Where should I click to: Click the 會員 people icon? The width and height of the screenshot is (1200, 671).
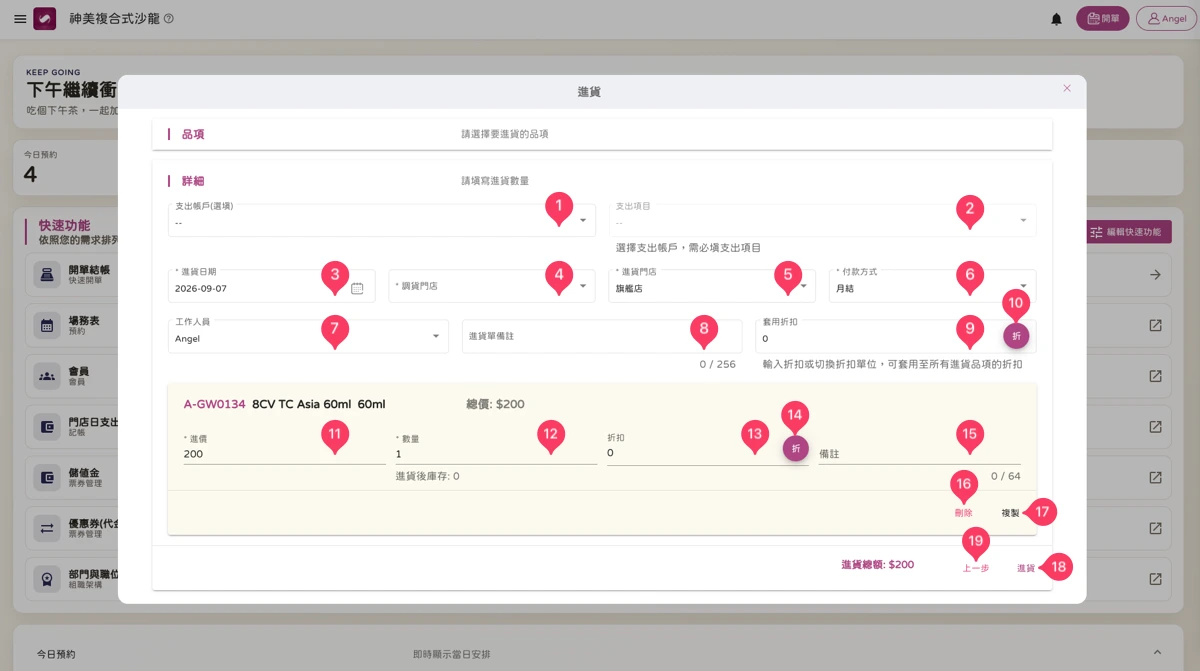click(x=47, y=376)
